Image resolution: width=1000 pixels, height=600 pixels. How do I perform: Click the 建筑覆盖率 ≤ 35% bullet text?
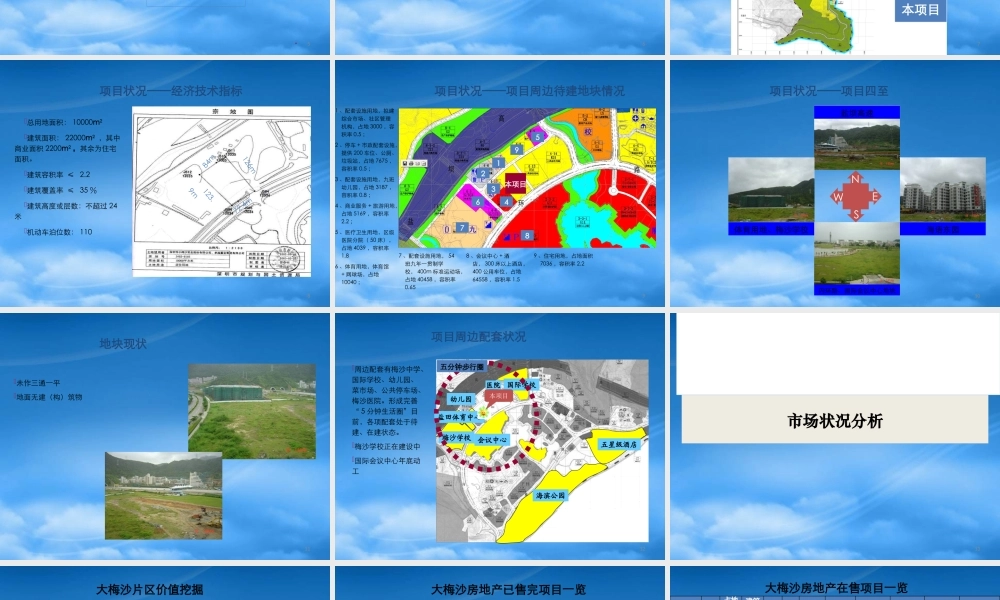(x=61, y=190)
